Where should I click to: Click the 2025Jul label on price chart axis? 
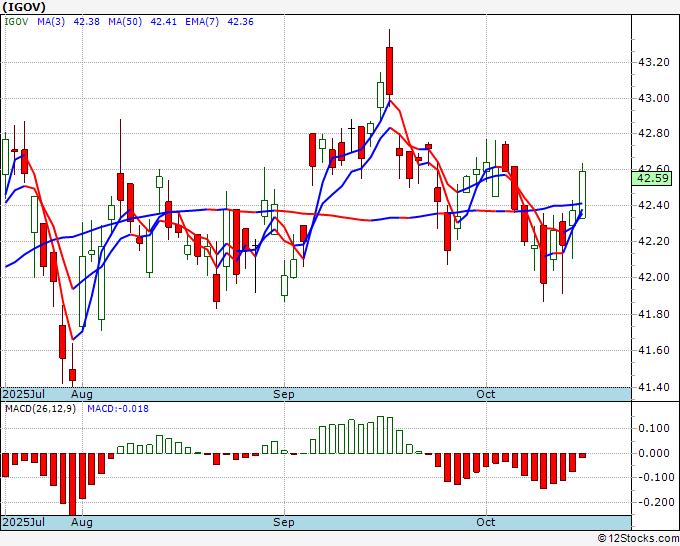[24, 394]
